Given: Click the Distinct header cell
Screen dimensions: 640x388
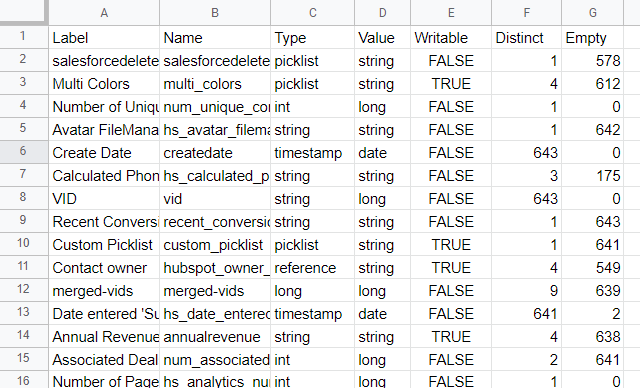Looking at the screenshot, I should [x=527, y=38].
